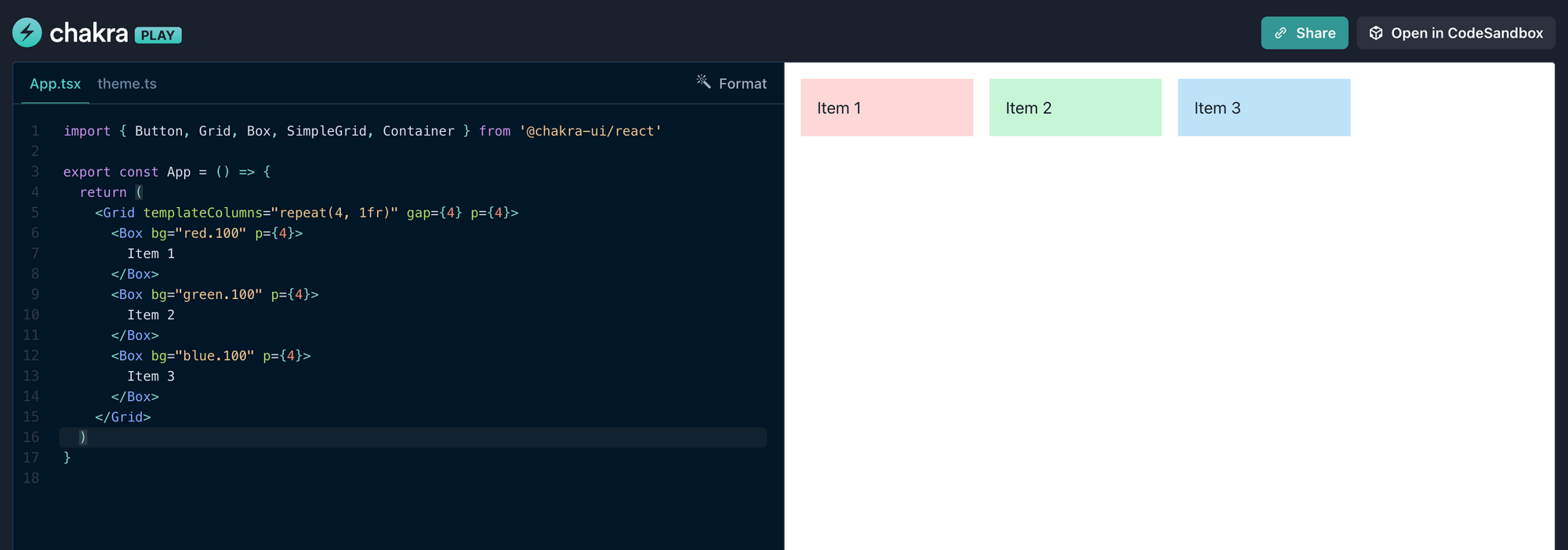Click the magic wand Format icon

pyautogui.click(x=703, y=82)
